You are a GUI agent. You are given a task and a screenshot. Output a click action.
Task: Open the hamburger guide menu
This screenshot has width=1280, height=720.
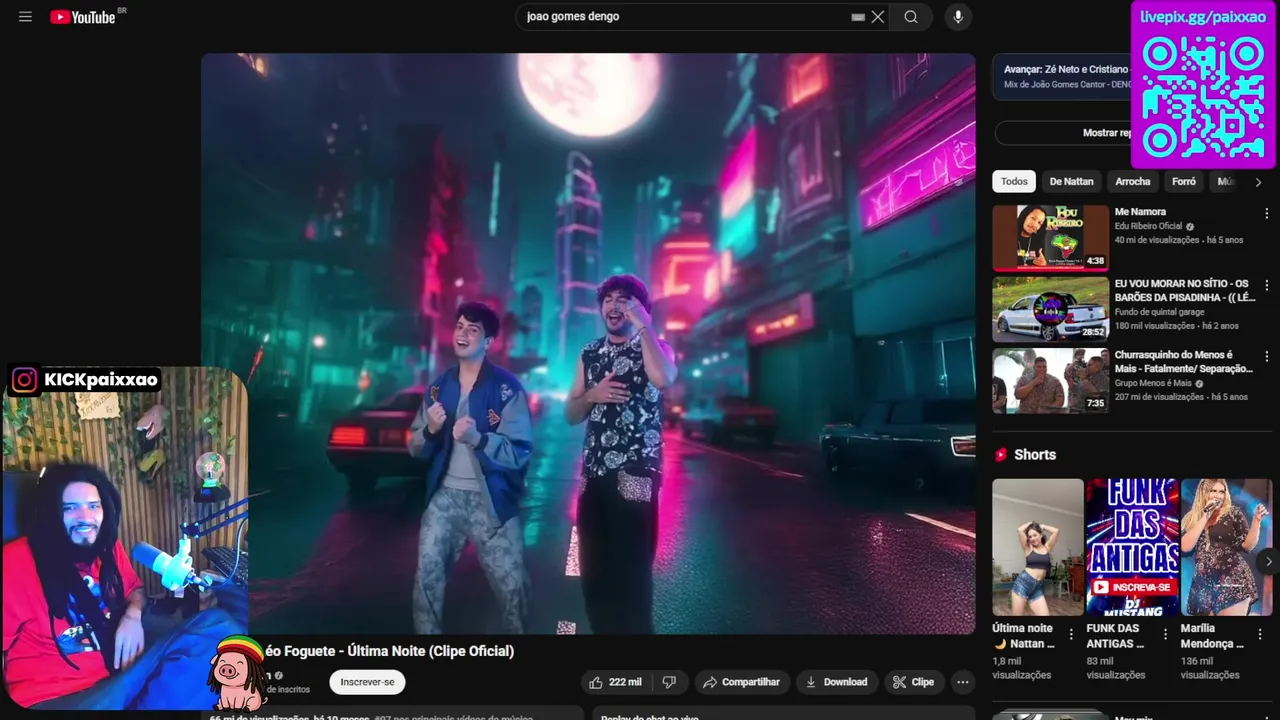click(25, 17)
